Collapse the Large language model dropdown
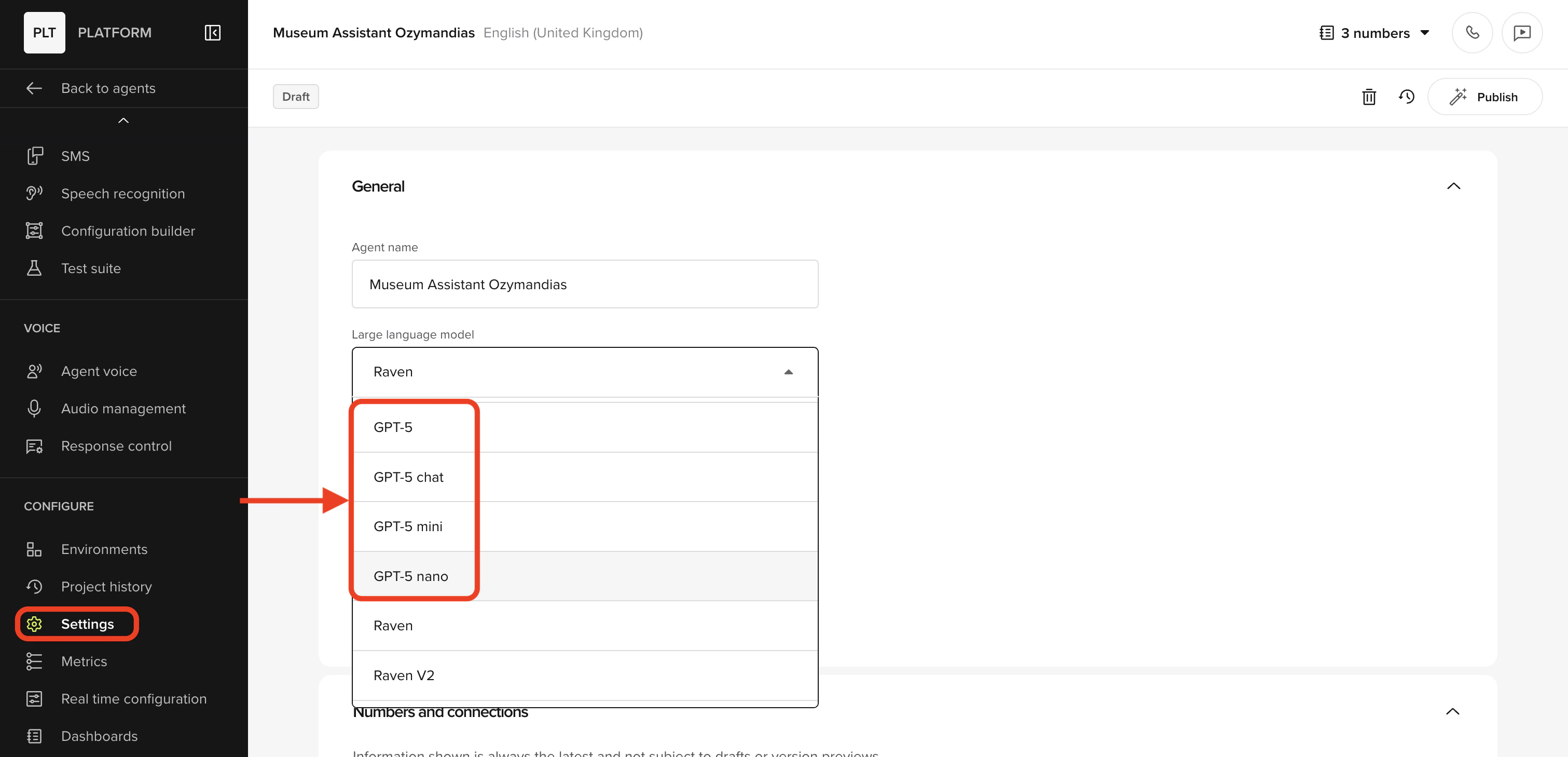Screen dimensions: 1568x757 tap(788, 372)
